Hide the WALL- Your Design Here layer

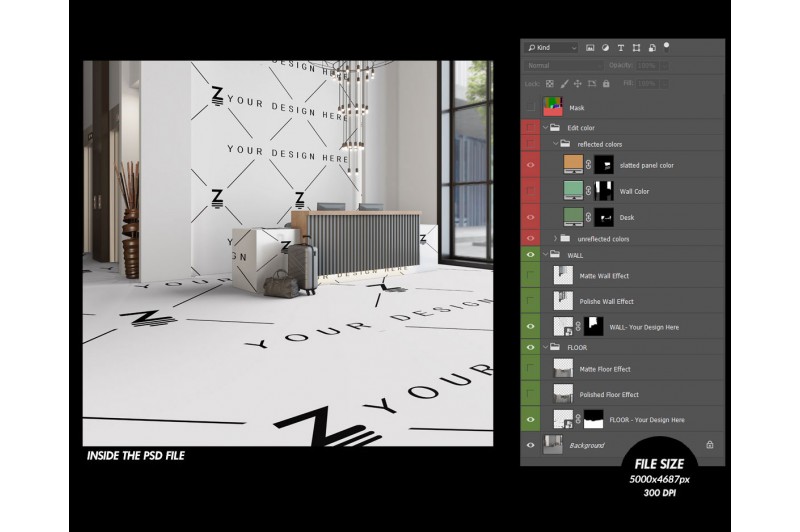[x=531, y=326]
